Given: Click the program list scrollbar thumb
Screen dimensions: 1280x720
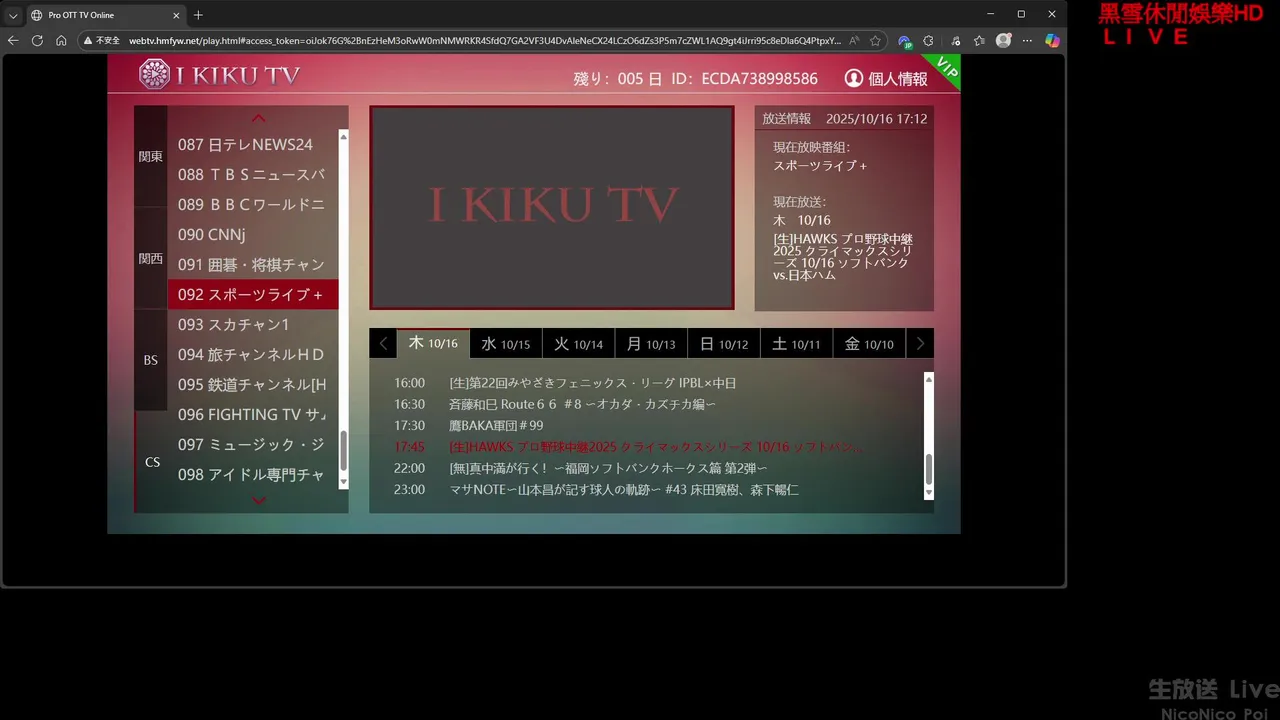Looking at the screenshot, I should 928,468.
